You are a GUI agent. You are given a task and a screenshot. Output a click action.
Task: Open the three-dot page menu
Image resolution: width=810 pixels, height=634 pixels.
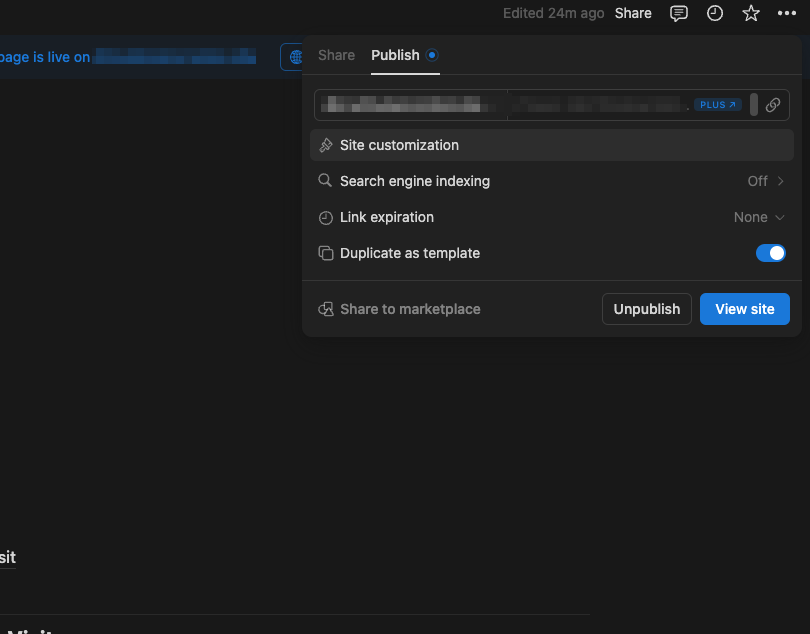(787, 13)
